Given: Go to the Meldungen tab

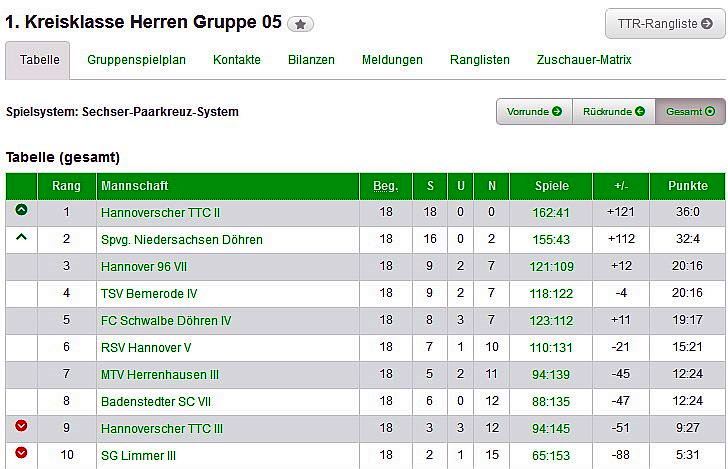Looking at the screenshot, I should click(x=392, y=60).
